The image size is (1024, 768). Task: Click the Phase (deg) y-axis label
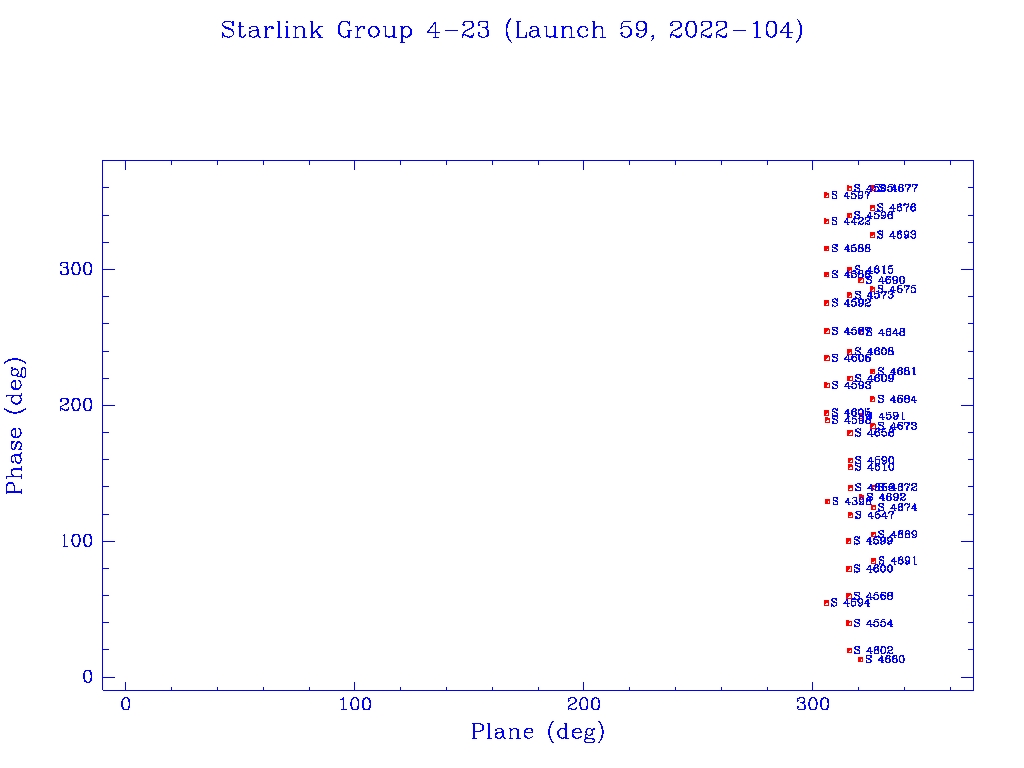pyautogui.click(x=15, y=426)
